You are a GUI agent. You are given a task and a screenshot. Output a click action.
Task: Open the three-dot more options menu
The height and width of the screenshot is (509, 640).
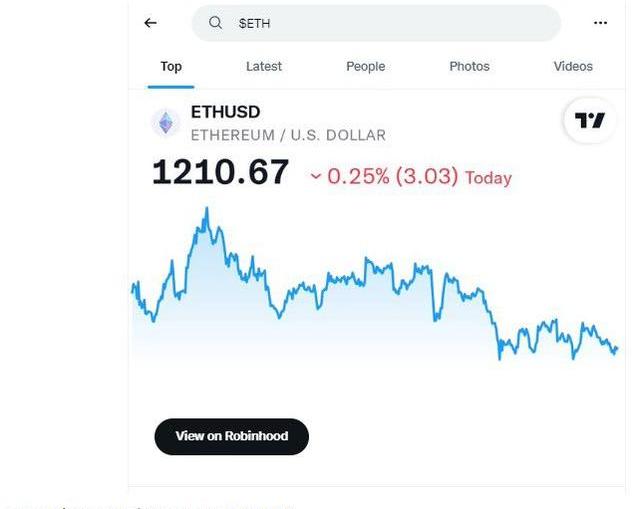(600, 23)
